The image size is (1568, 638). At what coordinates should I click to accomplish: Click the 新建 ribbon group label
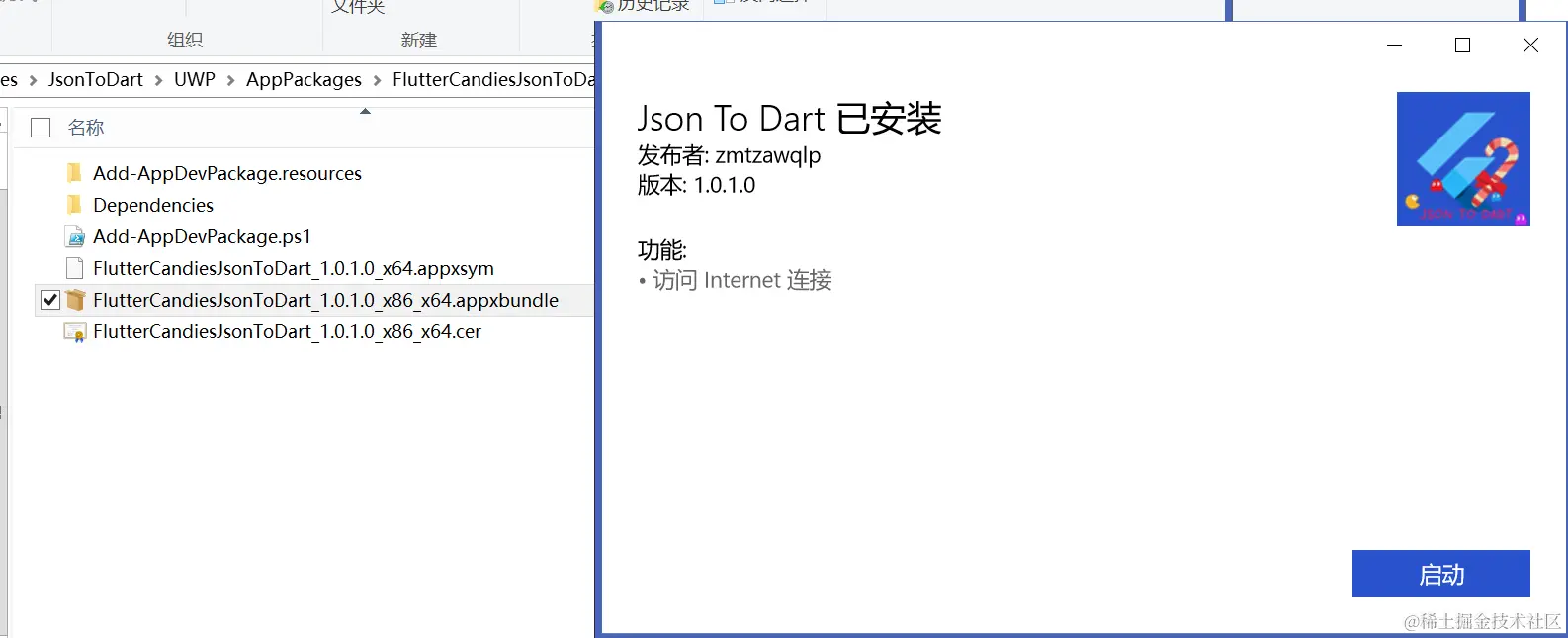tap(419, 40)
